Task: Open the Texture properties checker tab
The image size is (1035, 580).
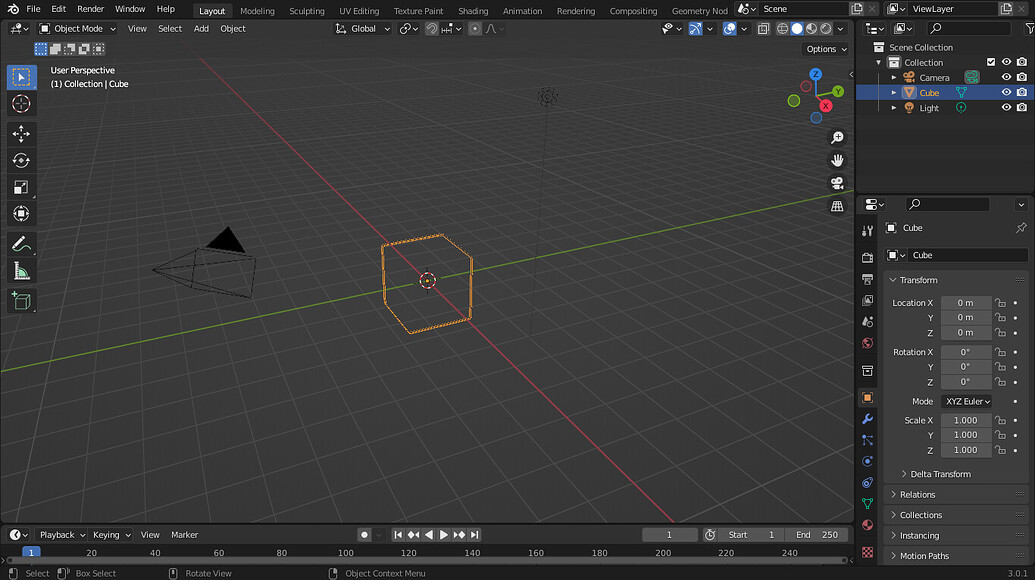Action: pyautogui.click(x=867, y=552)
